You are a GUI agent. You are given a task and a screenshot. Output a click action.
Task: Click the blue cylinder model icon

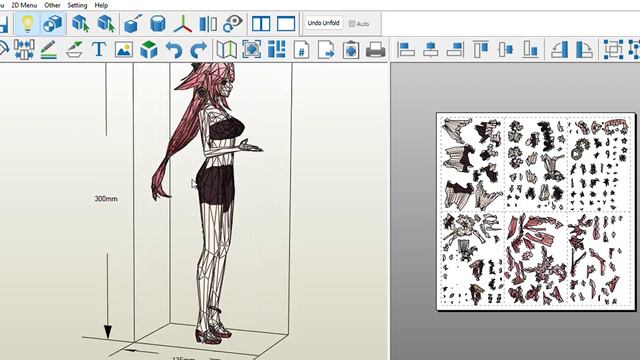point(158,23)
